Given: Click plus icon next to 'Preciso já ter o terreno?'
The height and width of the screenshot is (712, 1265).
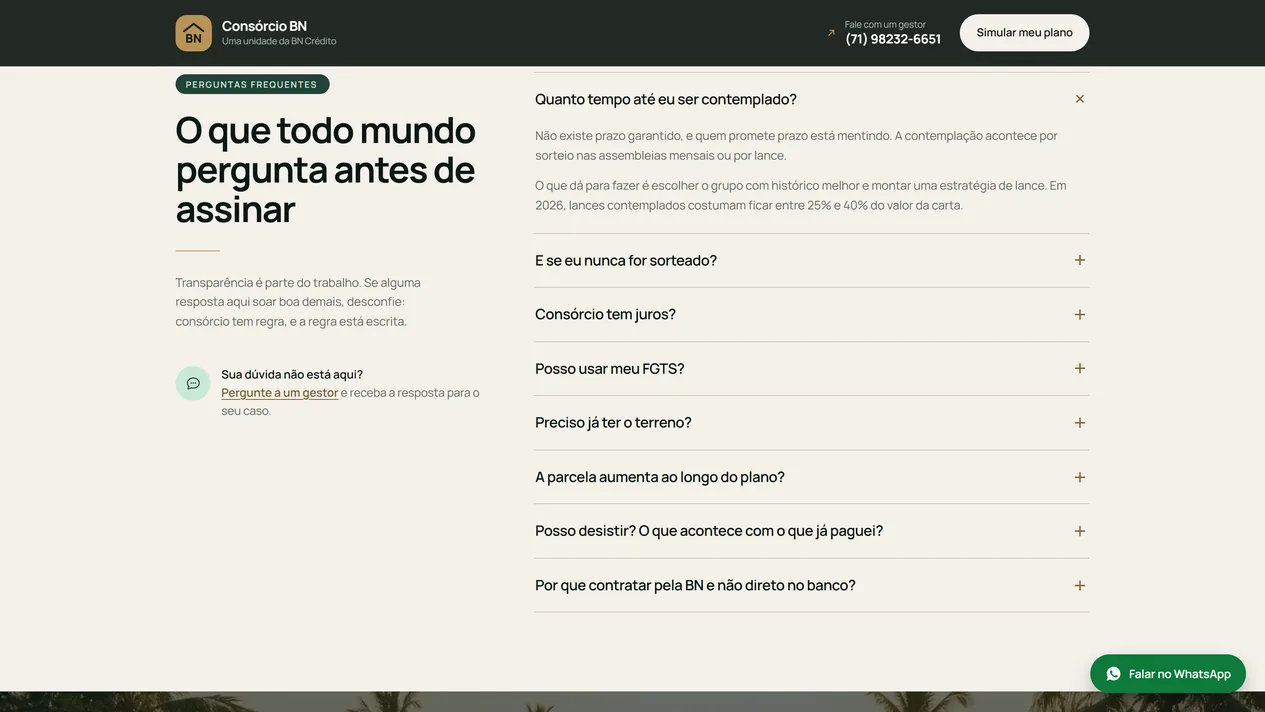Looking at the screenshot, I should pos(1080,423).
